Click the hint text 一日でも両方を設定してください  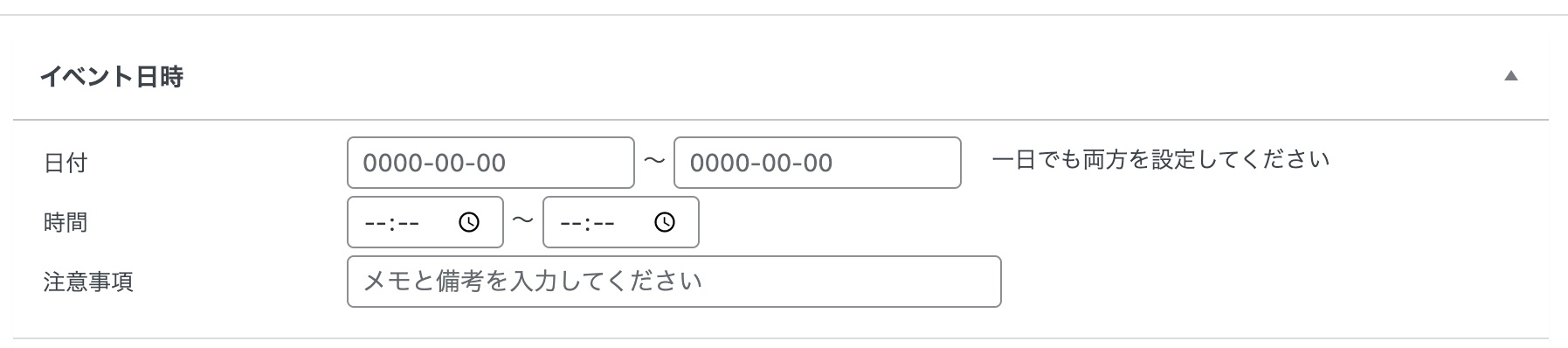point(1161,160)
